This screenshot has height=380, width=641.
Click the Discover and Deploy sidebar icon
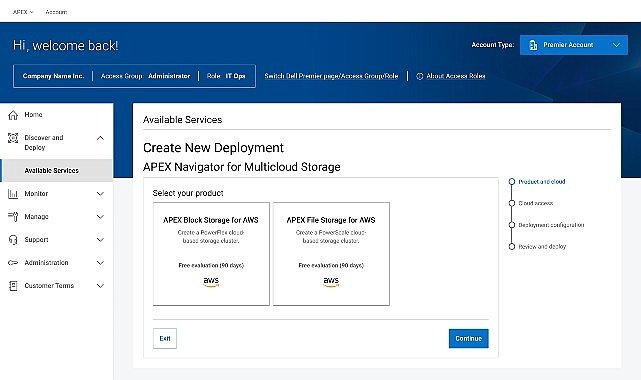tap(13, 138)
